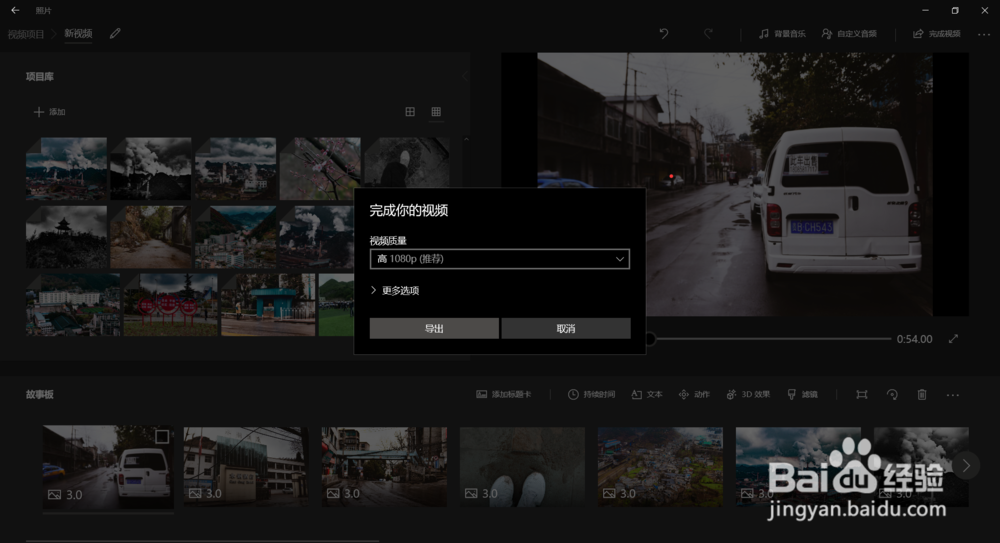Select black-and-white factory smoke library photo

[x=151, y=168]
